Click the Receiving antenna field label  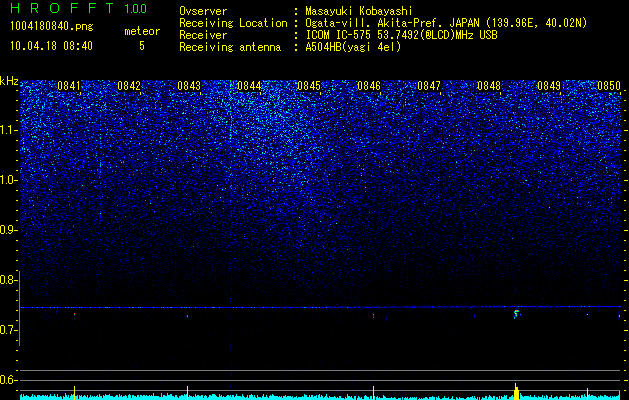pos(230,47)
